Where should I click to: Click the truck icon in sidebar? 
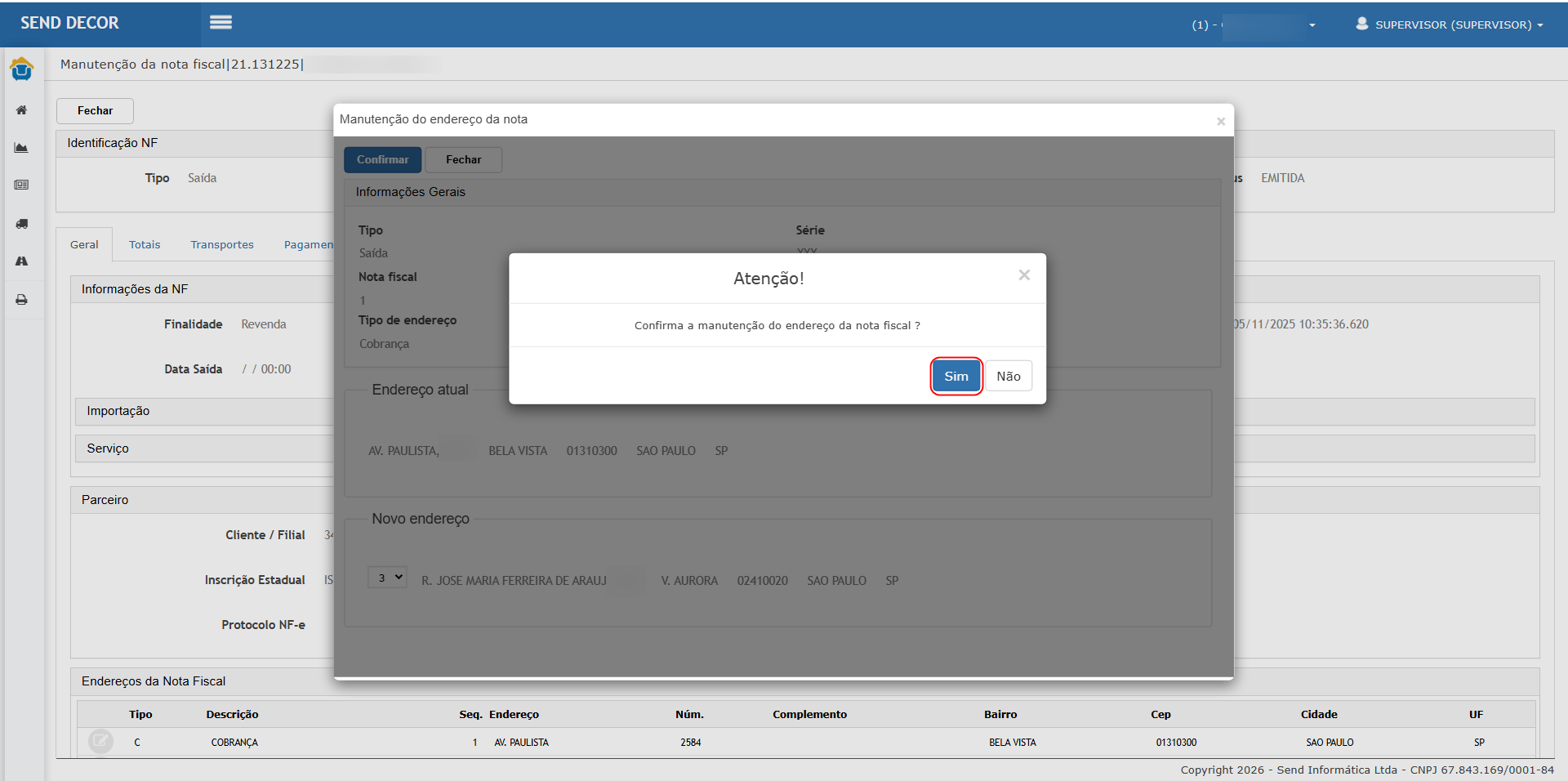coord(22,224)
